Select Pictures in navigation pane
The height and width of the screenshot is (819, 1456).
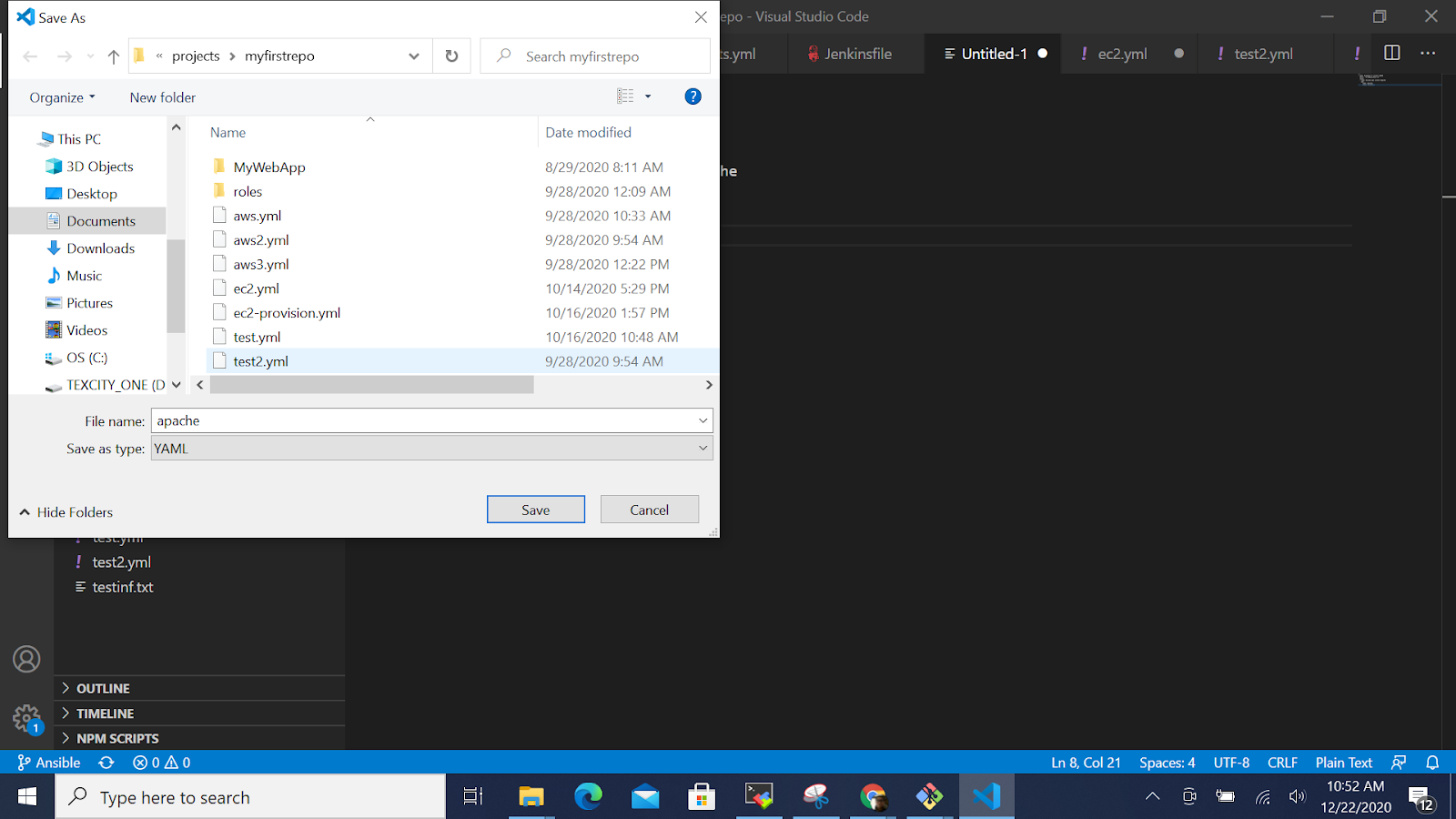[x=89, y=303]
